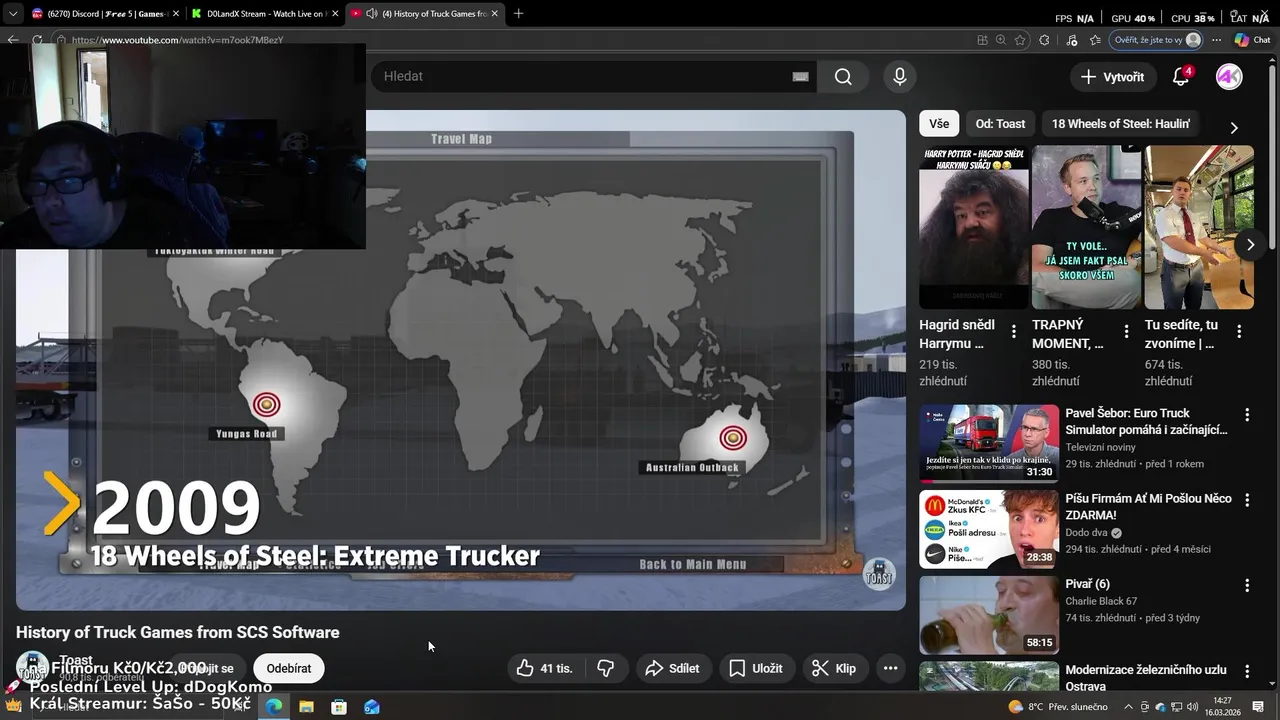
Task: Open options for Tu sedíte, tu zvoníme Short
Action: (1239, 331)
